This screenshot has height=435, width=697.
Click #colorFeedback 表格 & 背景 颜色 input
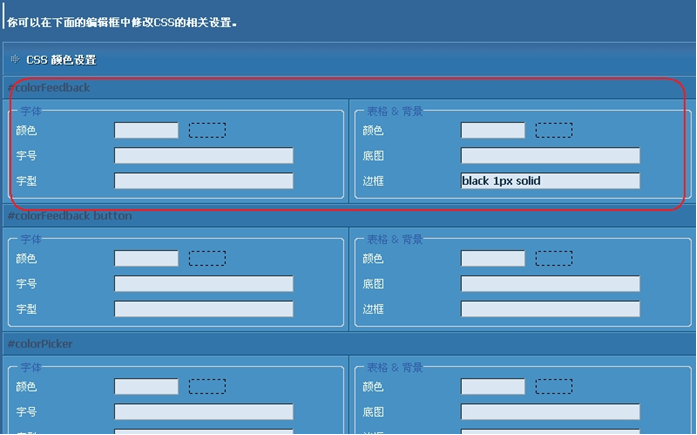[x=493, y=130]
